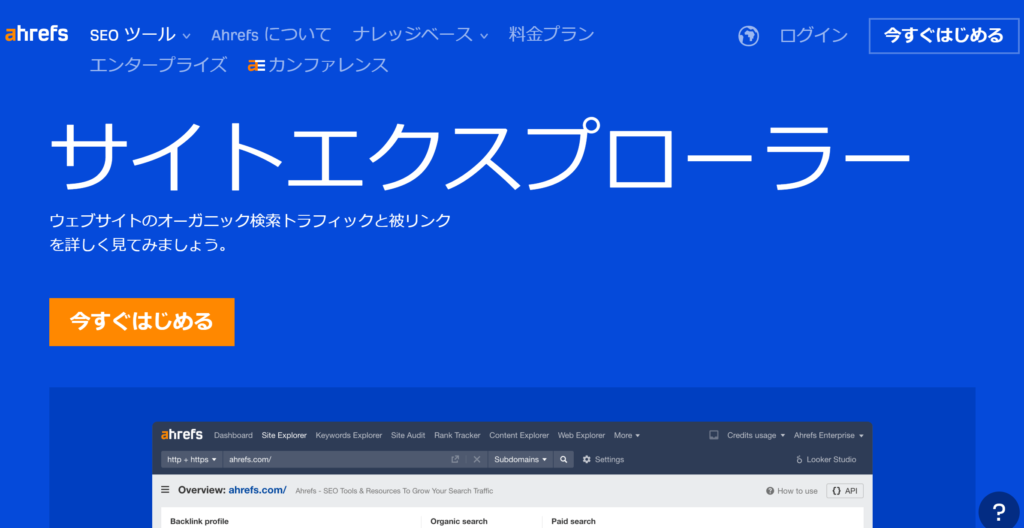Expand the ナレッジベース menu
Screen dimensions: 1024x528
(420, 35)
